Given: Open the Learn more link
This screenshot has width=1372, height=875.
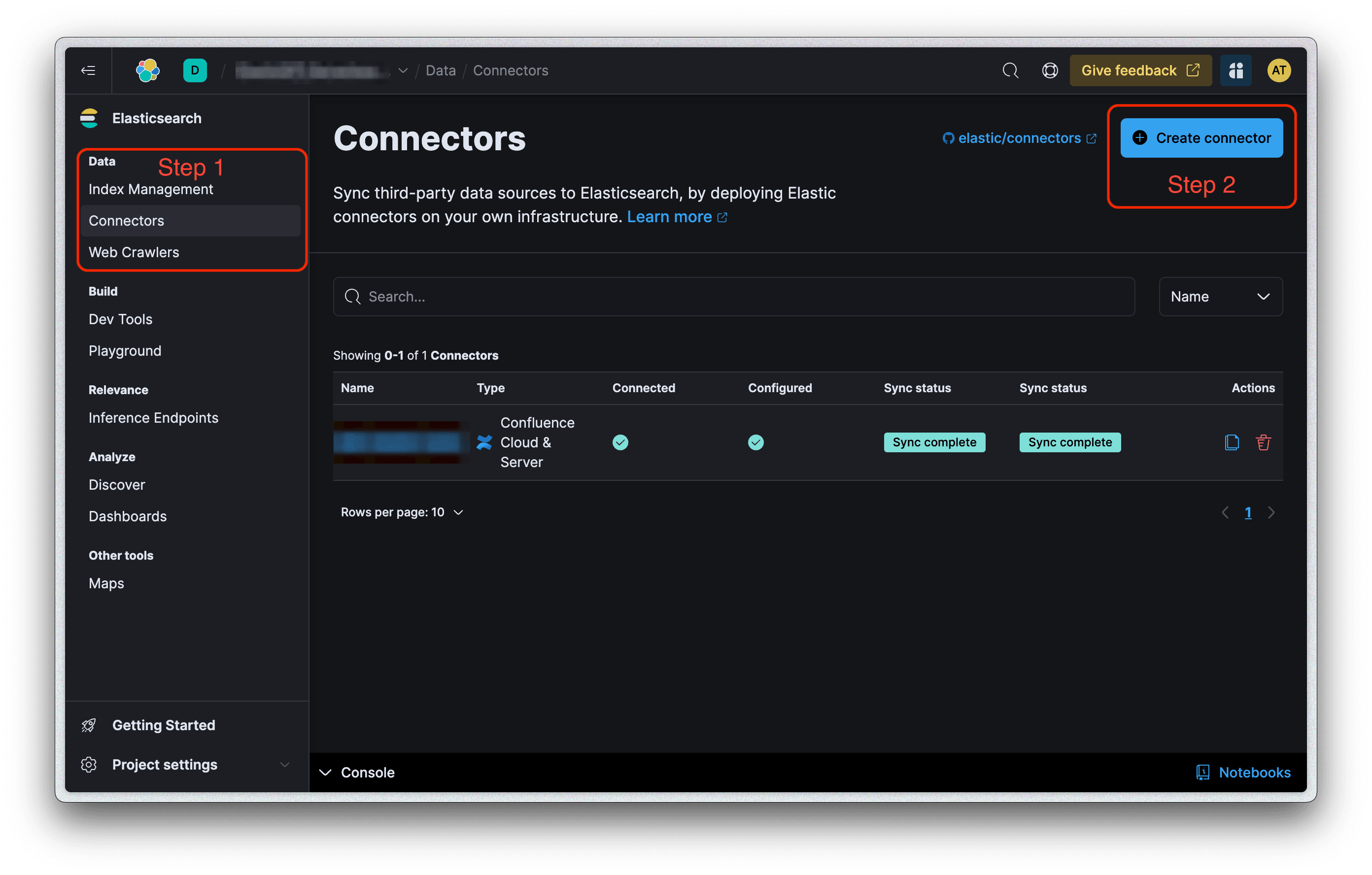Looking at the screenshot, I should [670, 216].
